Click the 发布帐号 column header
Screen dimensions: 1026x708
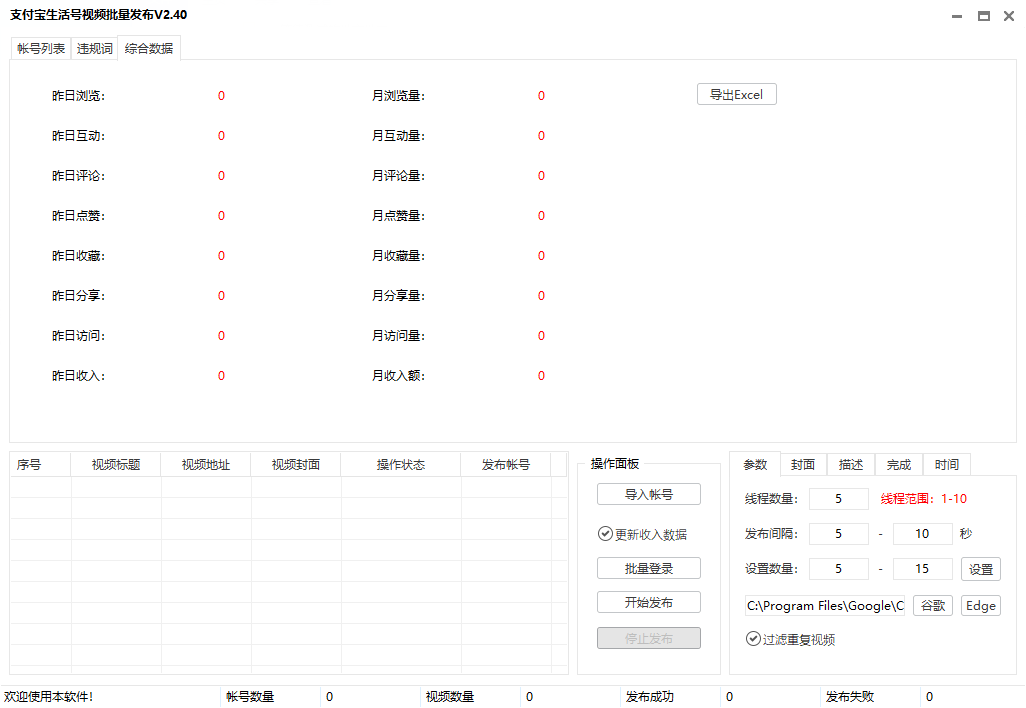pos(506,465)
